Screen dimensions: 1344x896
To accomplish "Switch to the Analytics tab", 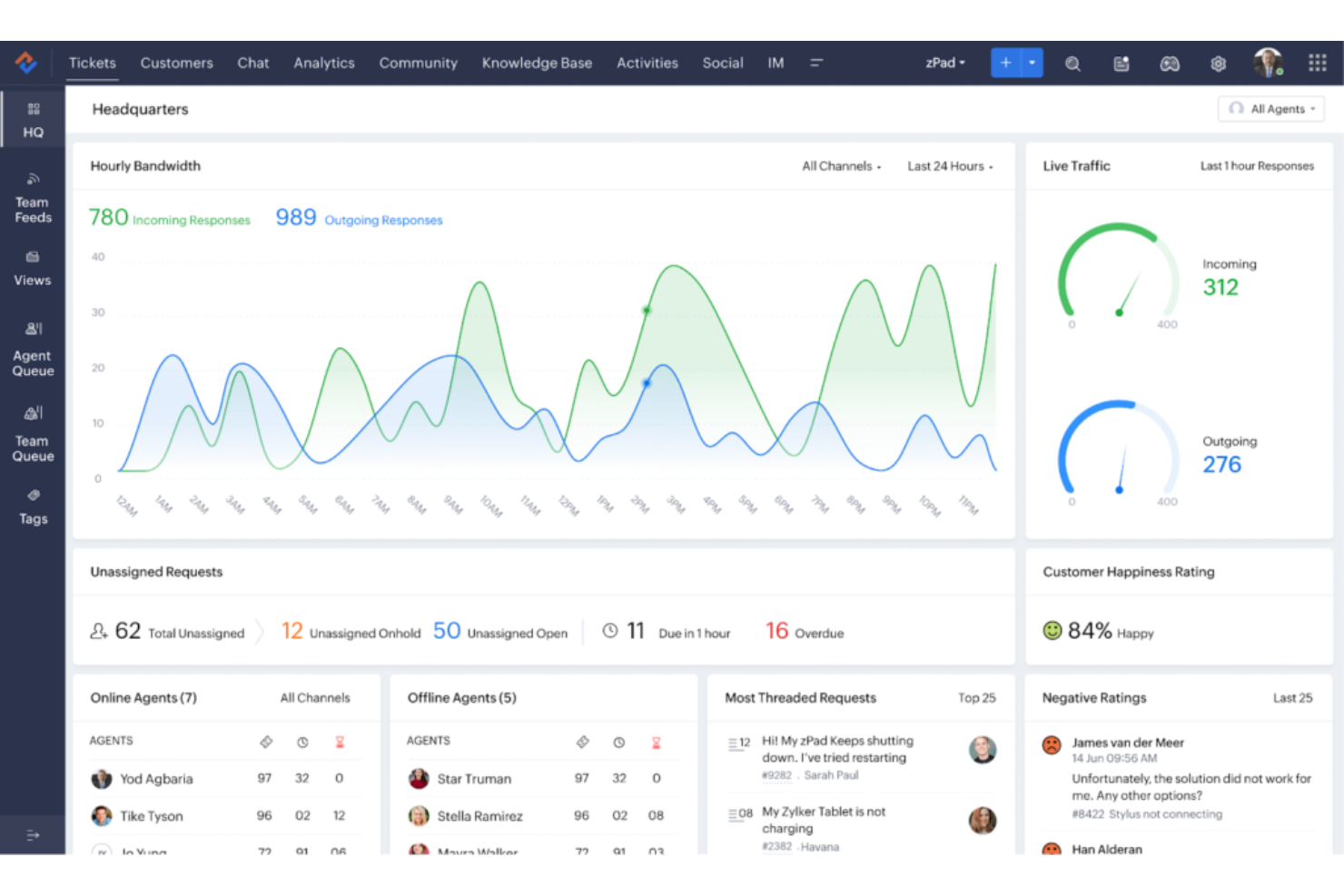I will [x=324, y=63].
